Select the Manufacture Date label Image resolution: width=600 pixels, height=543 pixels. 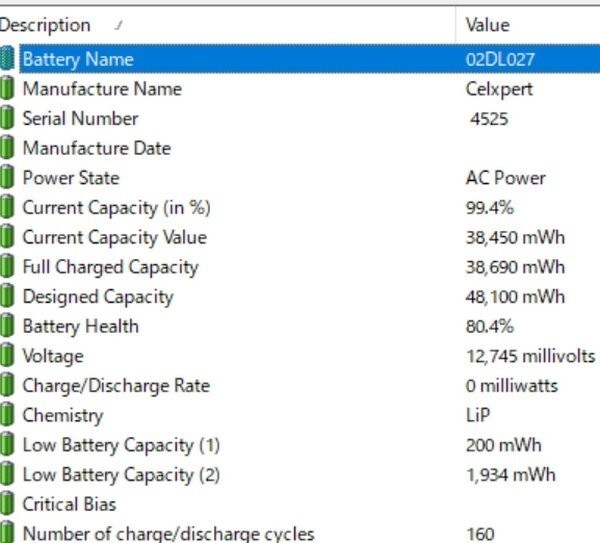(x=97, y=148)
